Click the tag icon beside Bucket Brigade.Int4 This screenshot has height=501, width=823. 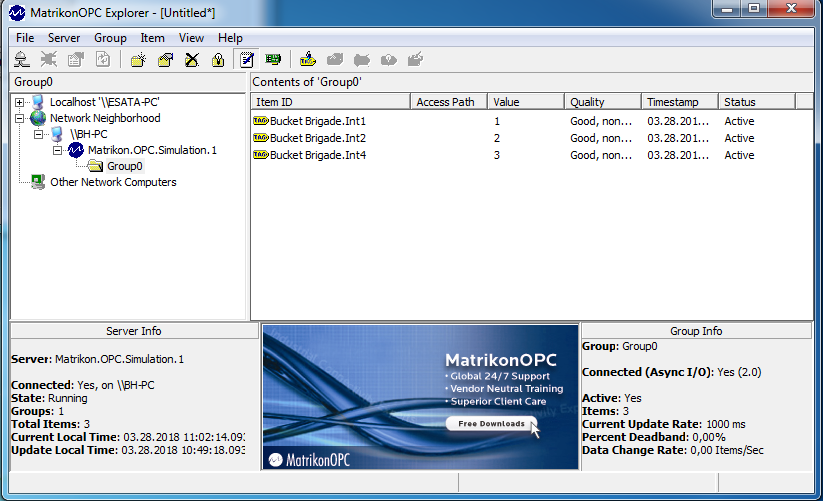pyautogui.click(x=261, y=155)
